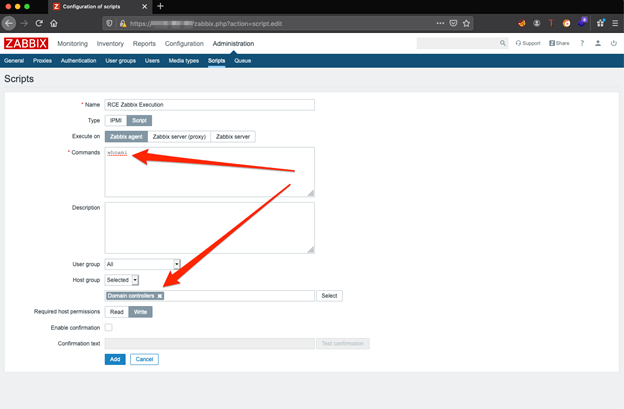Image resolution: width=624 pixels, height=409 pixels.
Task: Open the Firefox hamburger menu
Action: (615, 23)
